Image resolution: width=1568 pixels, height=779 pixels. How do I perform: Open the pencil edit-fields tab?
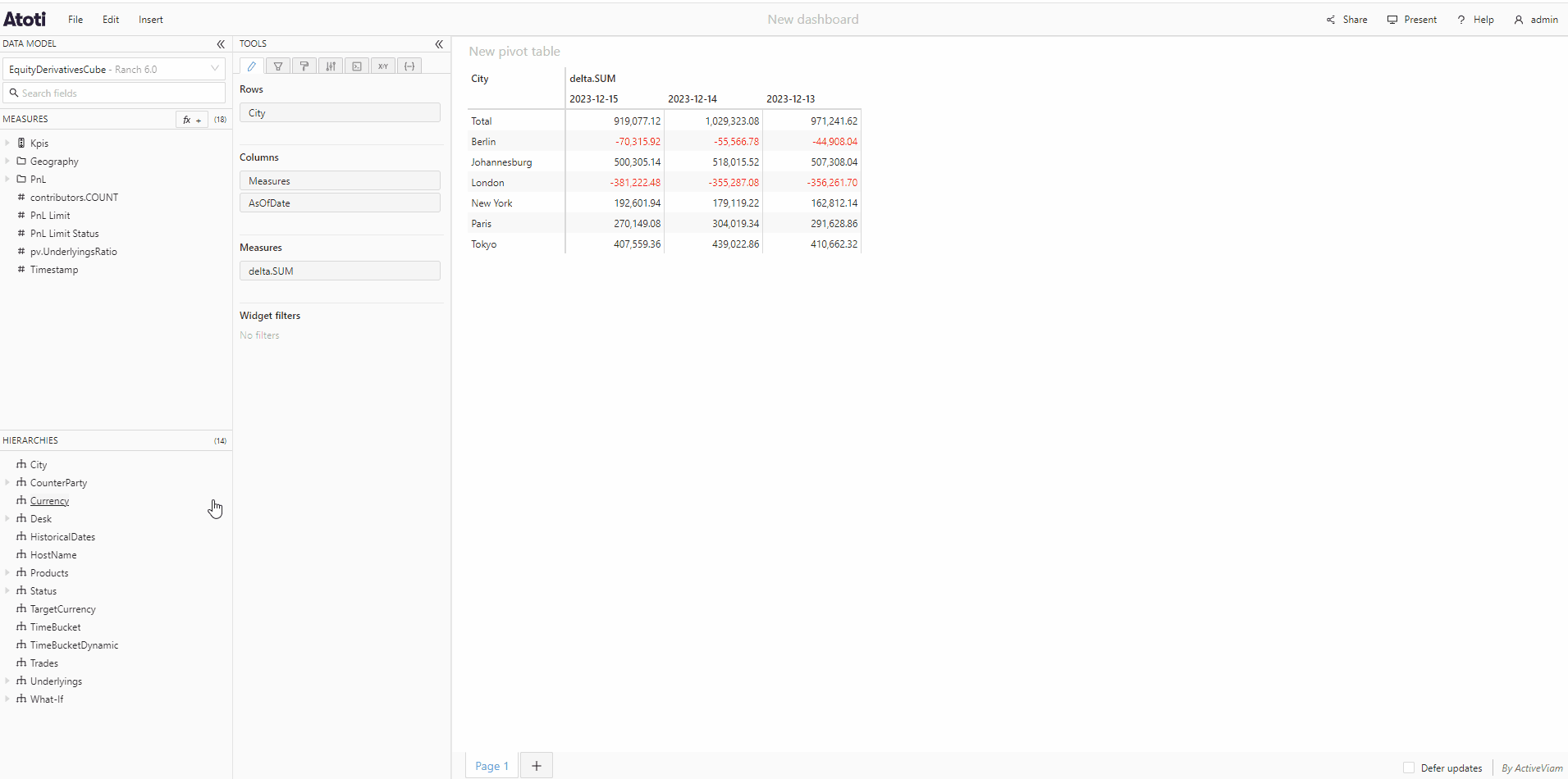pyautogui.click(x=252, y=66)
